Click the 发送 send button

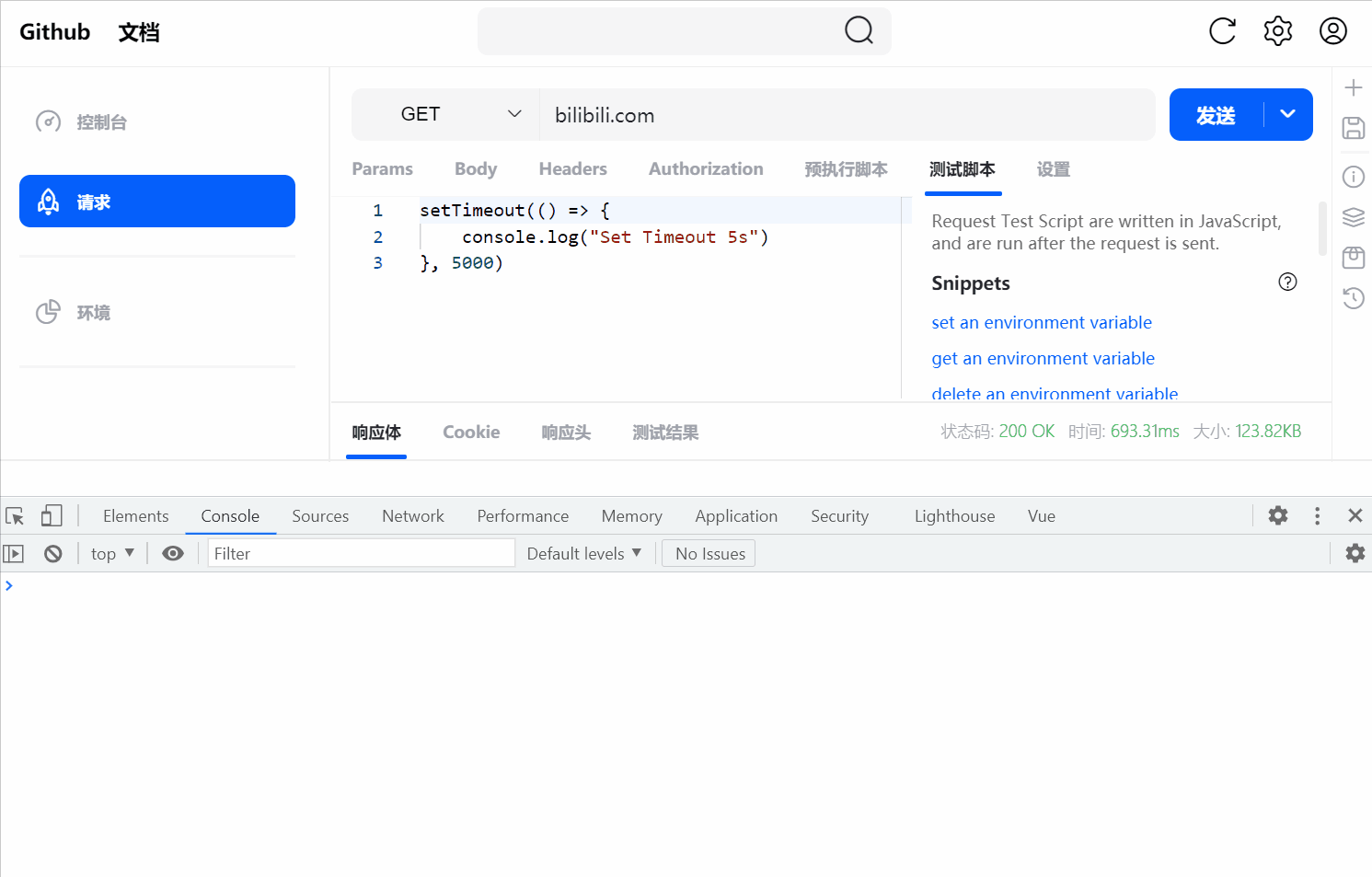(1216, 114)
